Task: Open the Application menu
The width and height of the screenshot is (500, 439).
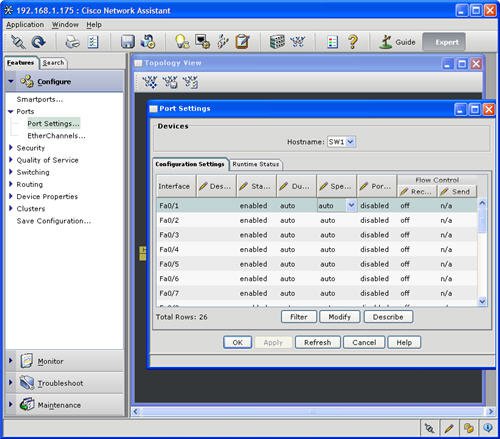Action: [25, 25]
